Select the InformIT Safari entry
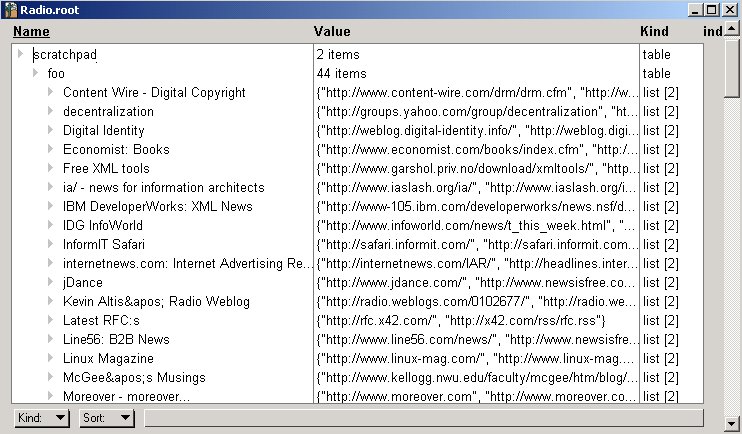 104,244
